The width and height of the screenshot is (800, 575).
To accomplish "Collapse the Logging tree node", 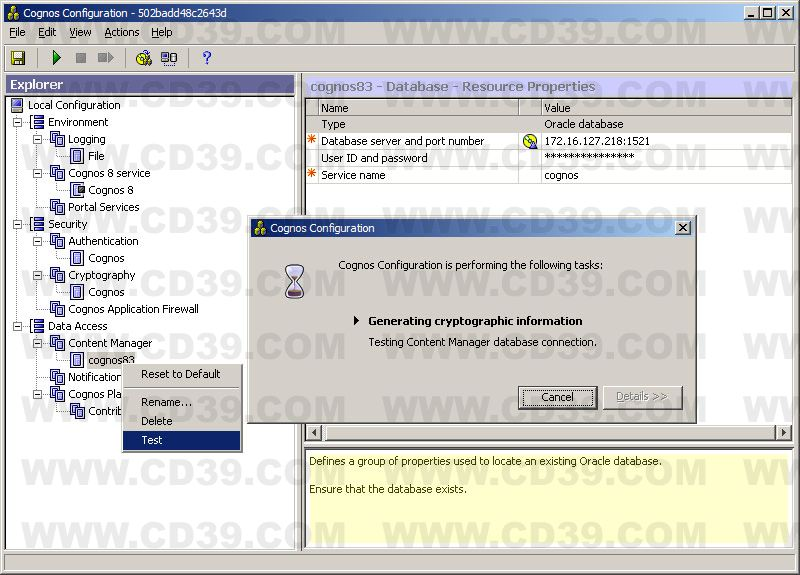I will 37,139.
